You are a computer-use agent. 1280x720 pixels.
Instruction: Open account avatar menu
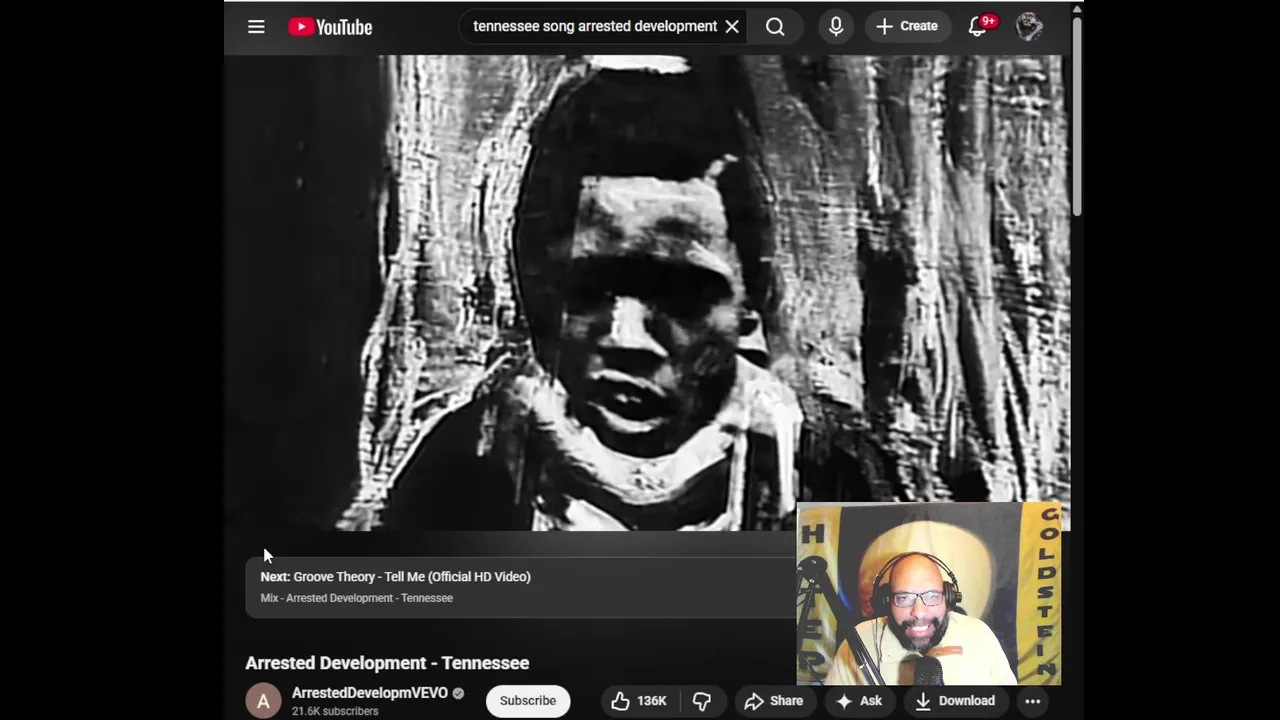click(1029, 26)
